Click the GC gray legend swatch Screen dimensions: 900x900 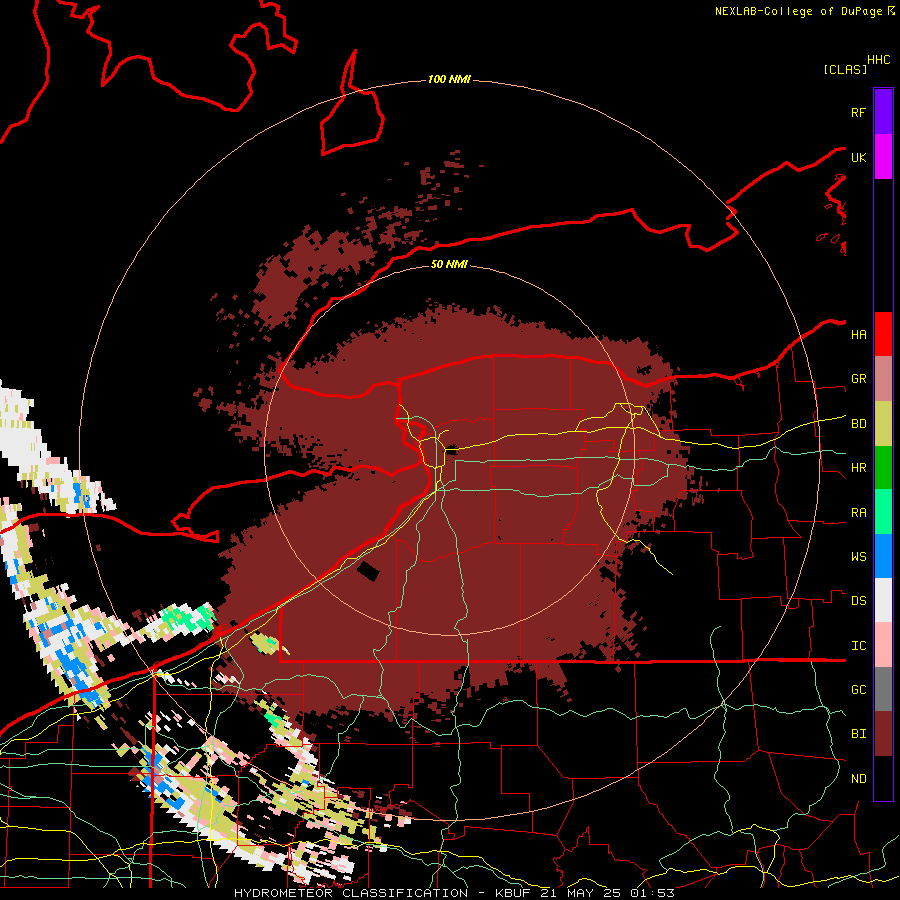[883, 689]
